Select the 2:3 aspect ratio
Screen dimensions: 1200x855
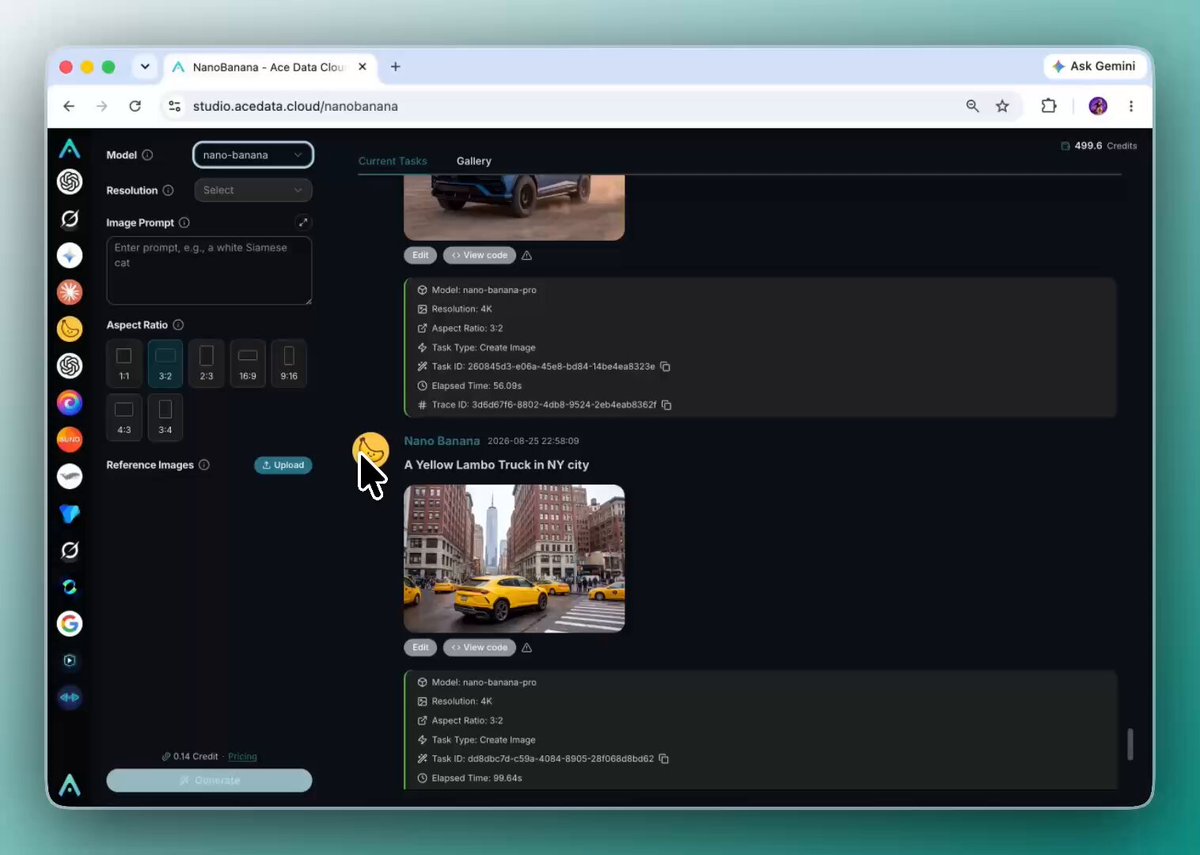pyautogui.click(x=206, y=364)
